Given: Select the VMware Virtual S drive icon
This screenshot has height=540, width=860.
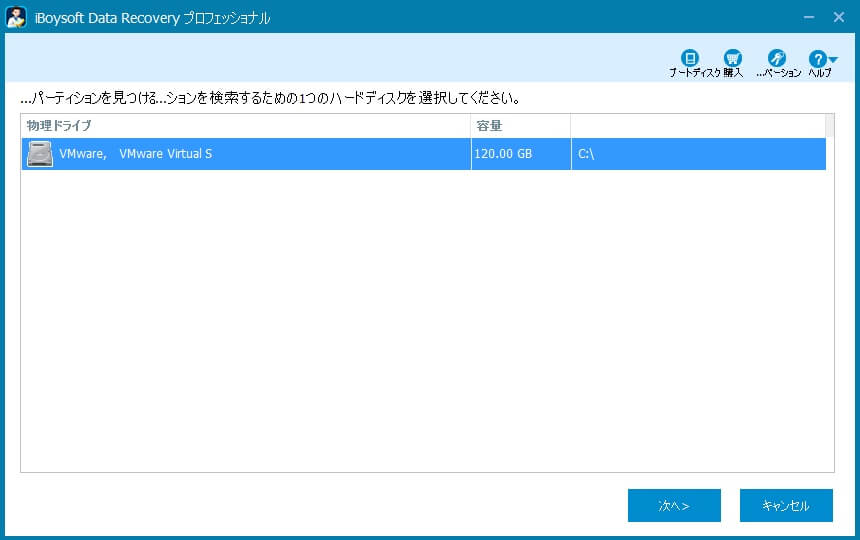Looking at the screenshot, I should click(40, 154).
